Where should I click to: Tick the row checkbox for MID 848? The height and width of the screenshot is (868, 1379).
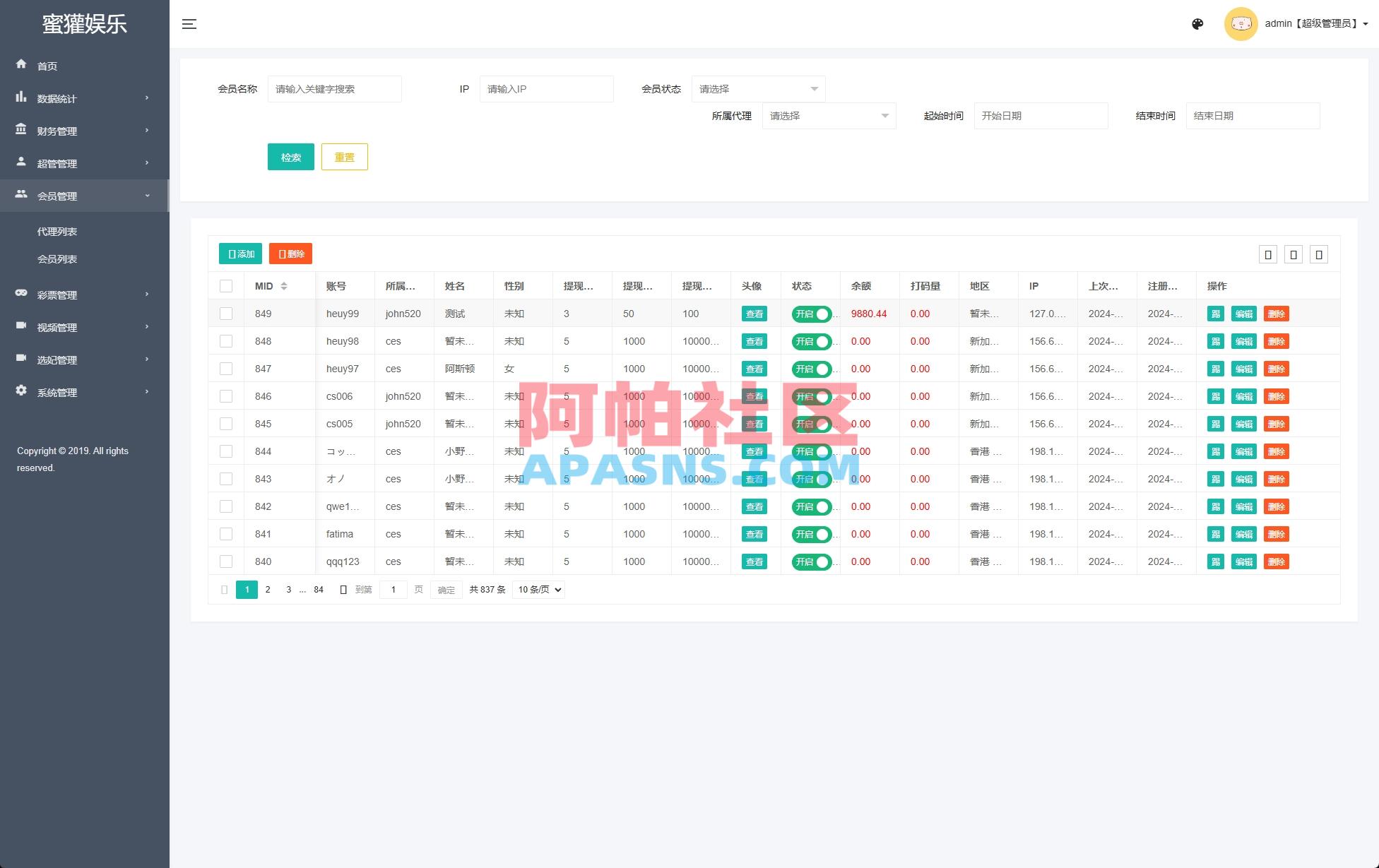tap(226, 340)
